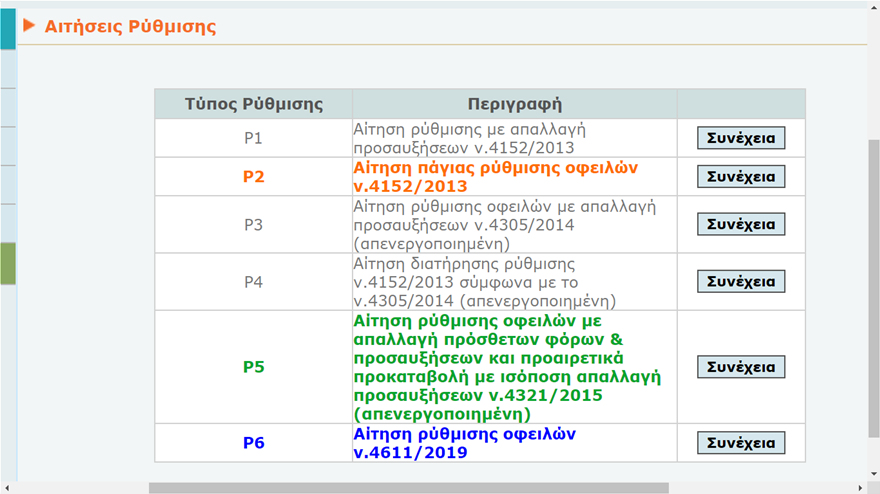Click the Τύπος Ρύθμισης column header
This screenshot has height=494, width=880.
pyautogui.click(x=254, y=104)
